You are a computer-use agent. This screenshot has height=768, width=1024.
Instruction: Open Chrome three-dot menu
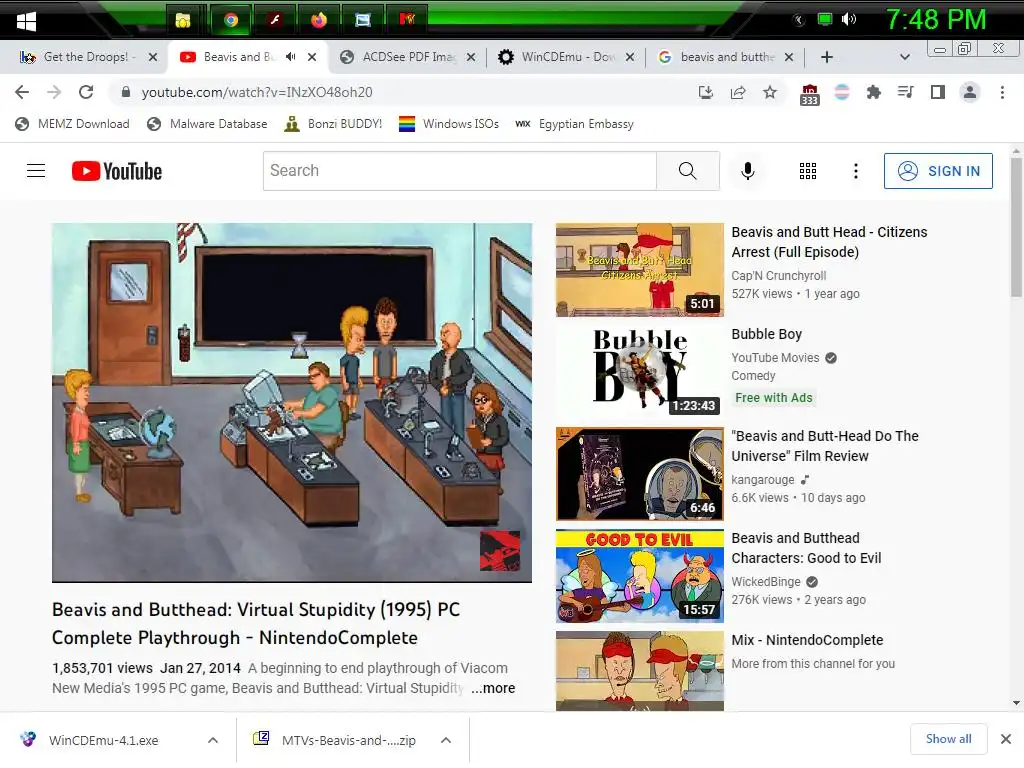pos(1002,92)
